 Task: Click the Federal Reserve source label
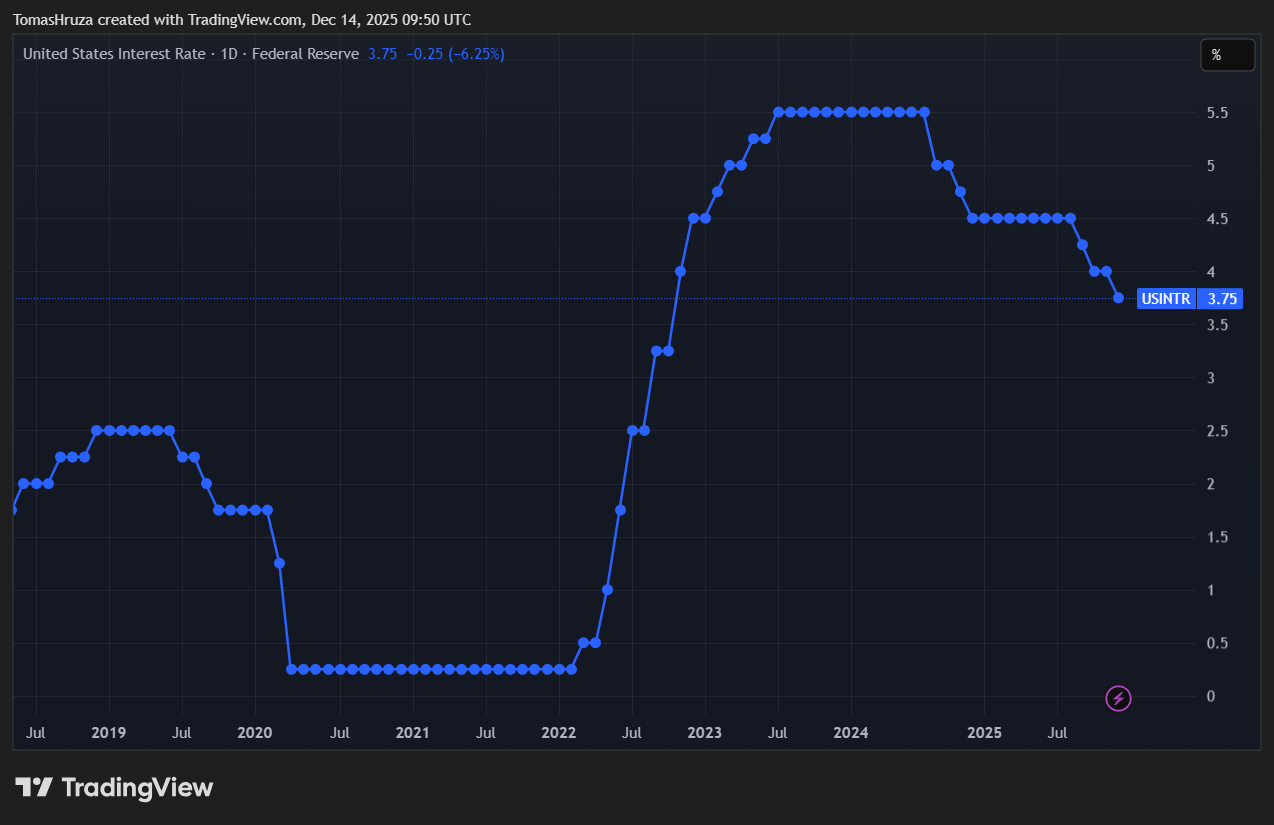[305, 54]
